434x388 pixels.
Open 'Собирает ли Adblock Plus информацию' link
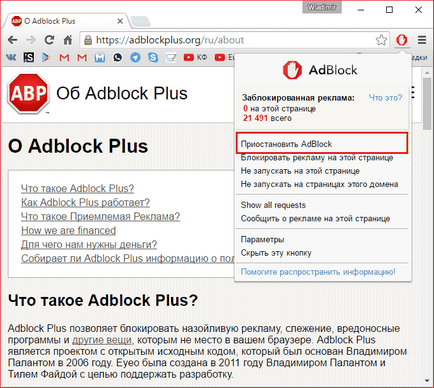click(127, 259)
